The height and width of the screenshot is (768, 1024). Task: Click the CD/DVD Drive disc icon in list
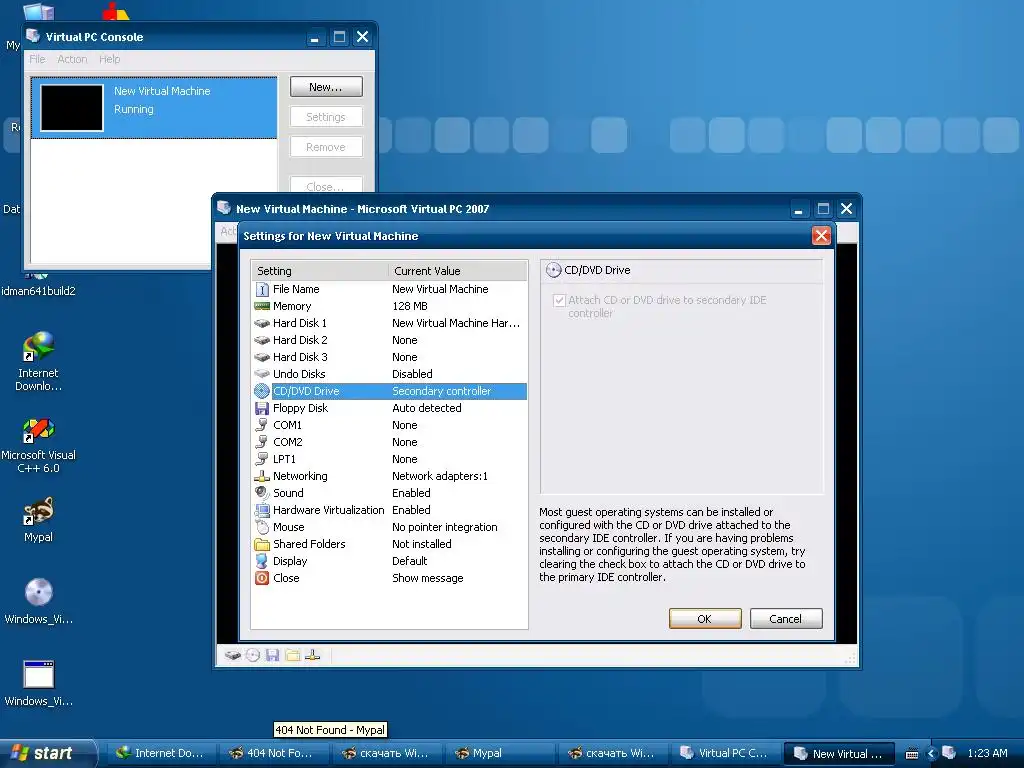tap(262, 391)
